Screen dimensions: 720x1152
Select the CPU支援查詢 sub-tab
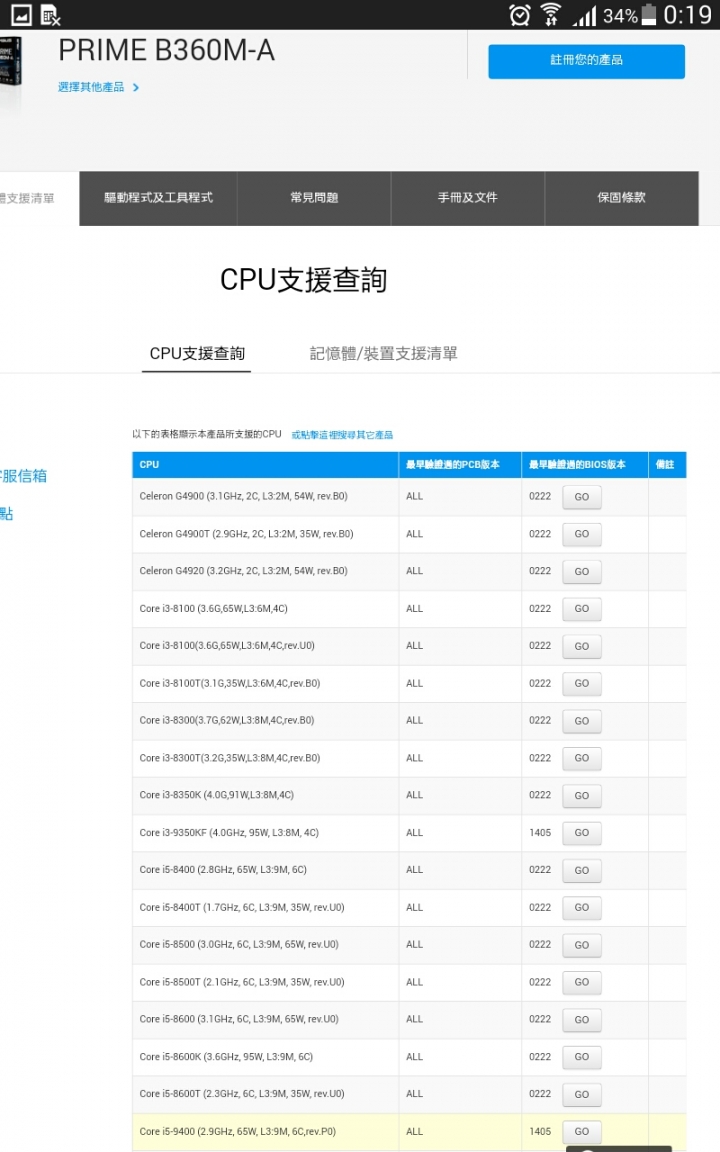(197, 354)
